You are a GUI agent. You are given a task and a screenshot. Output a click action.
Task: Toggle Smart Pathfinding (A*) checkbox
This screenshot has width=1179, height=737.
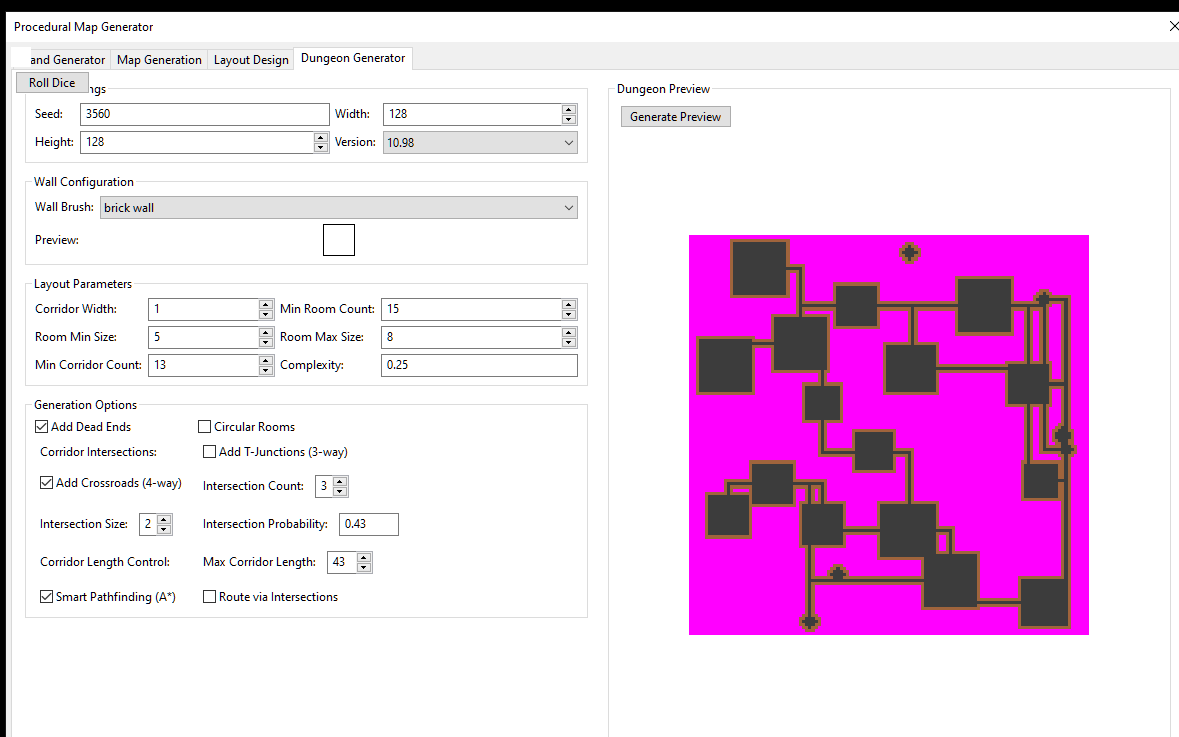(x=47, y=597)
